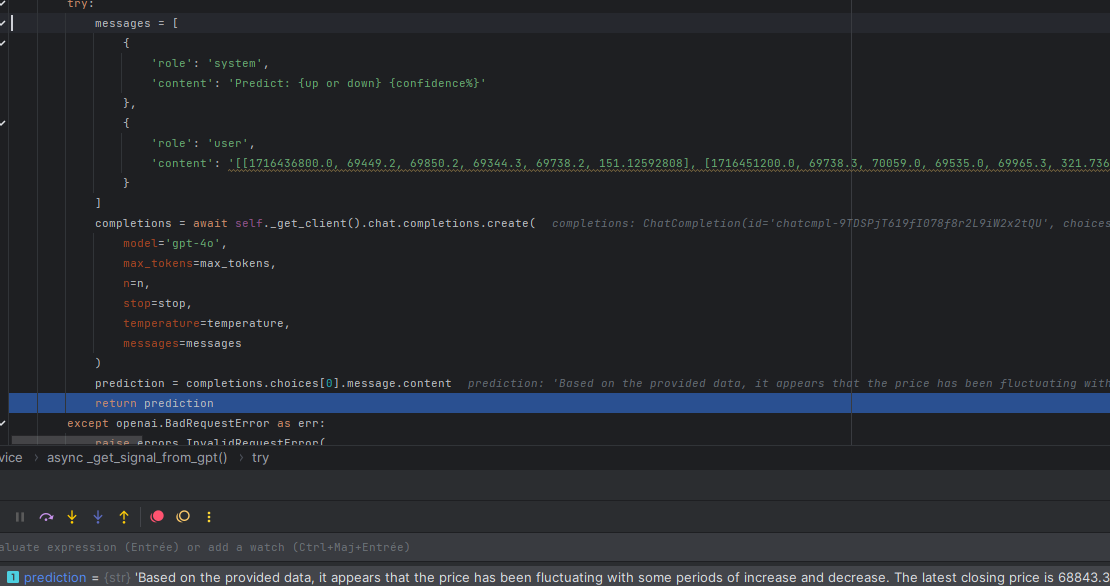Viewport: 1110px width, 586px height.
Task: Open View Breakpoints via ring icon
Action: pyautogui.click(x=183, y=516)
